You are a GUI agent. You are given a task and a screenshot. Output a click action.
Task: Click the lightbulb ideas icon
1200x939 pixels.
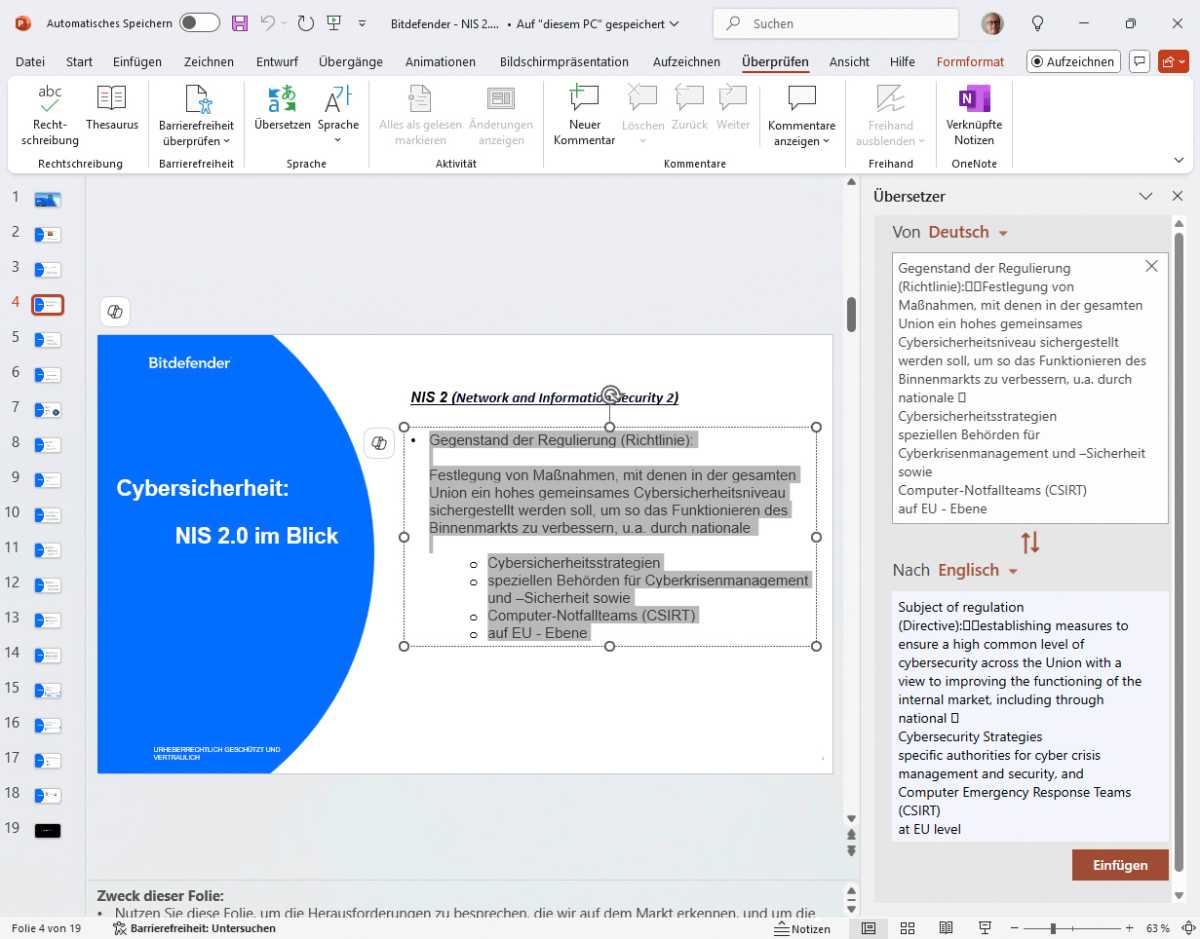1038,23
